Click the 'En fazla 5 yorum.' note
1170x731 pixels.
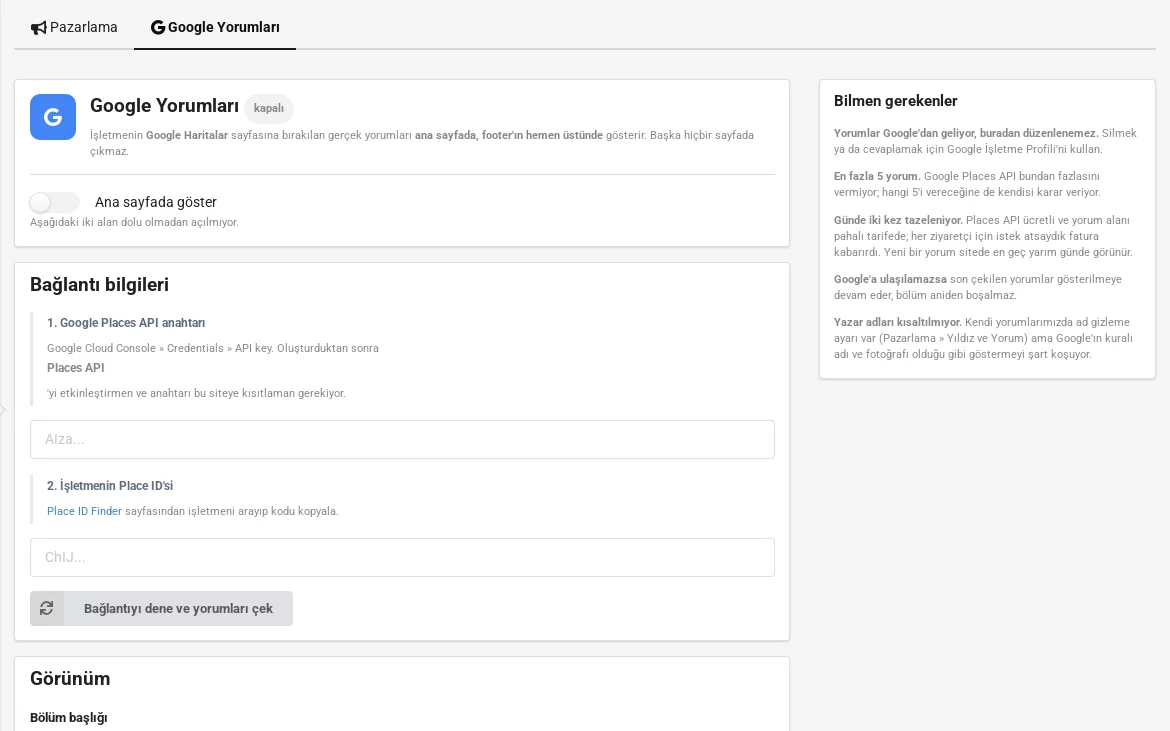[877, 177]
